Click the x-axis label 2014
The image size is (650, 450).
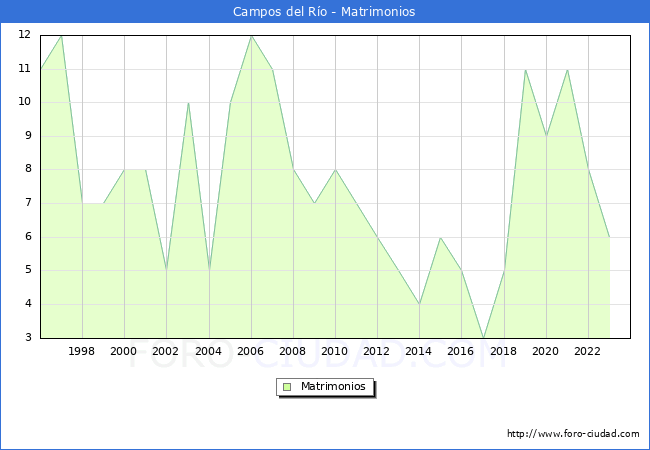[x=419, y=351]
